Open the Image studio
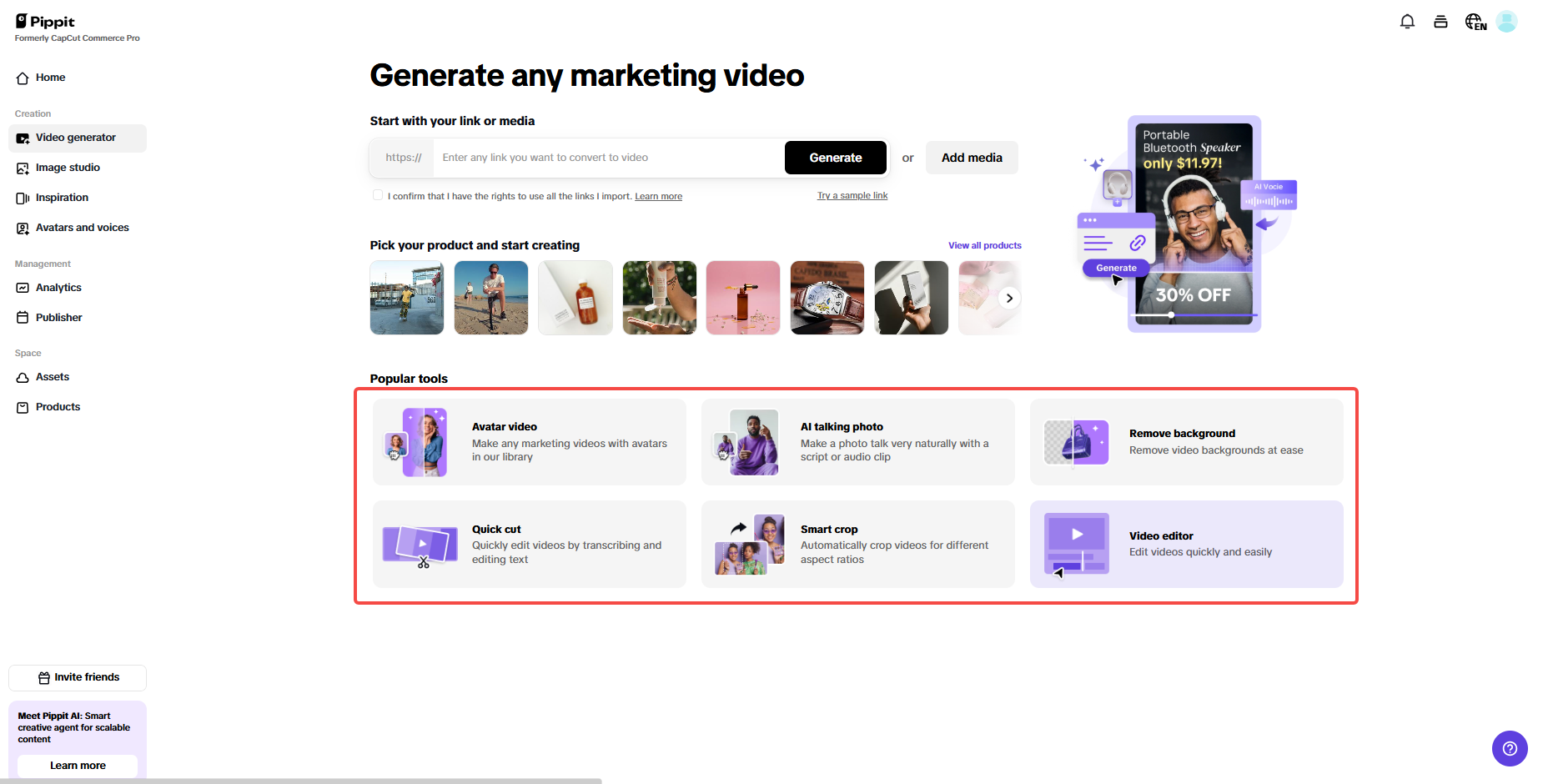The height and width of the screenshot is (784, 1548). (68, 167)
